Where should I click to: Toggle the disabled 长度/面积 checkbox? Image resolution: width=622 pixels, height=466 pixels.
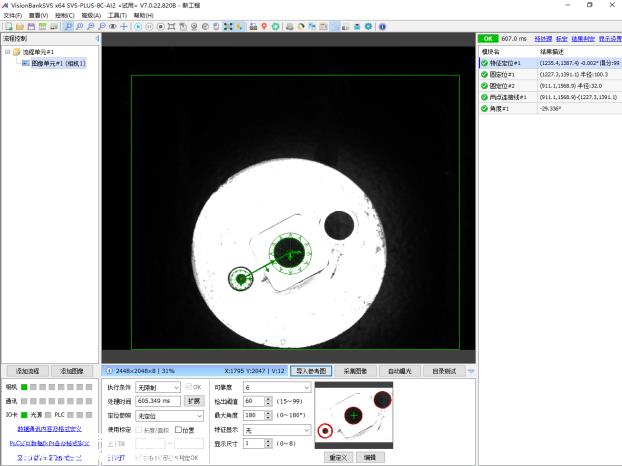(139, 430)
